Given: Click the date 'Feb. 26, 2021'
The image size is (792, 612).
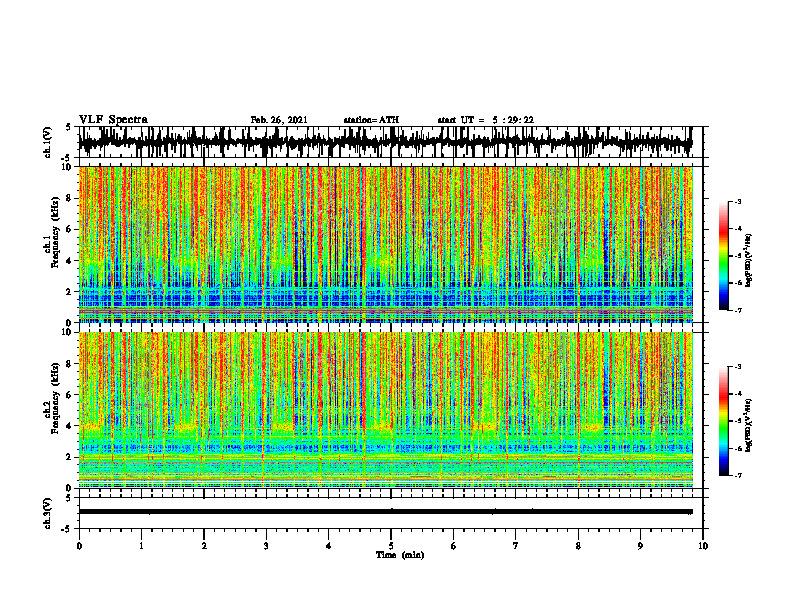Looking at the screenshot, I should (279, 120).
